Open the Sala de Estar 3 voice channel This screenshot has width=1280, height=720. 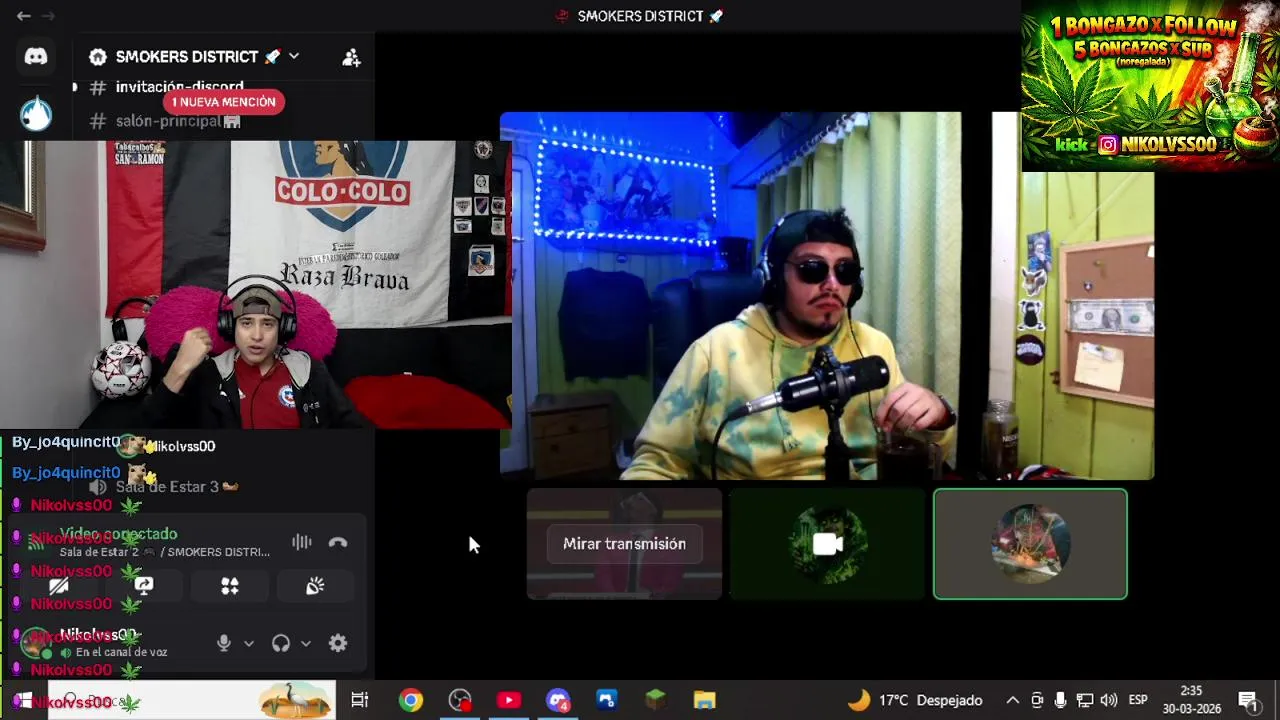point(167,487)
